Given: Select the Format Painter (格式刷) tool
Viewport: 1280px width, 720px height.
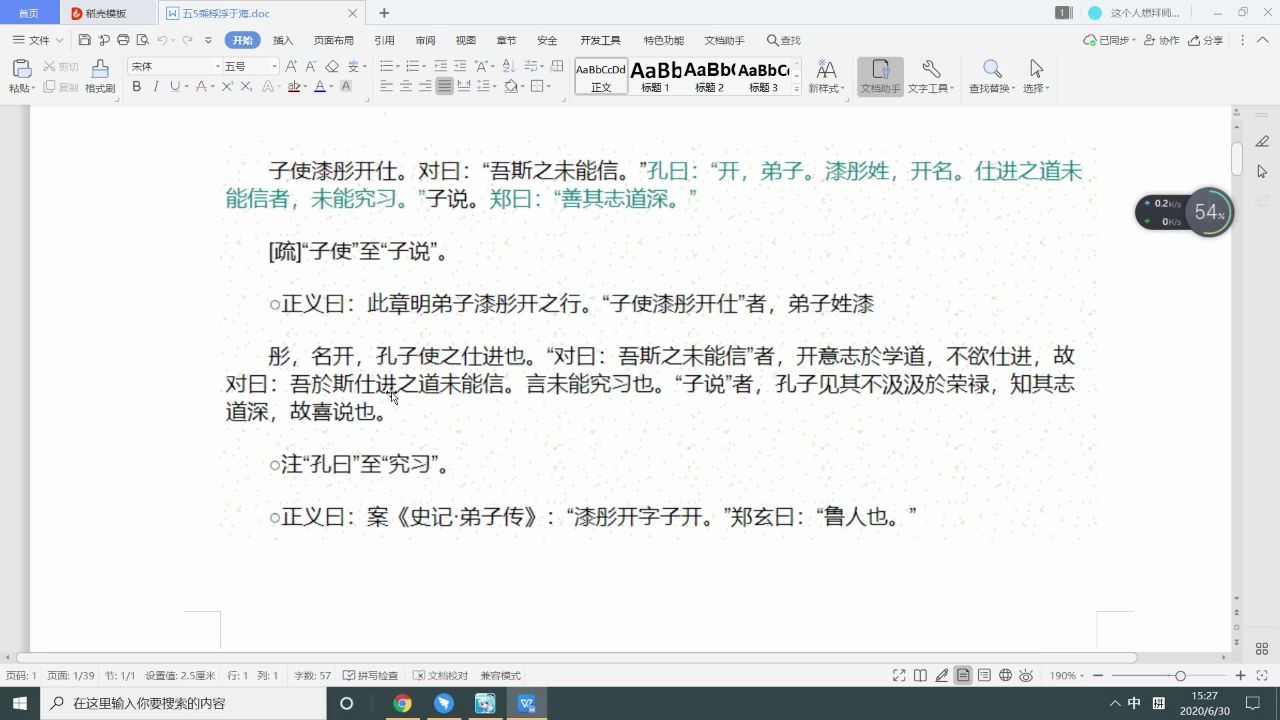Looking at the screenshot, I should click(x=100, y=76).
